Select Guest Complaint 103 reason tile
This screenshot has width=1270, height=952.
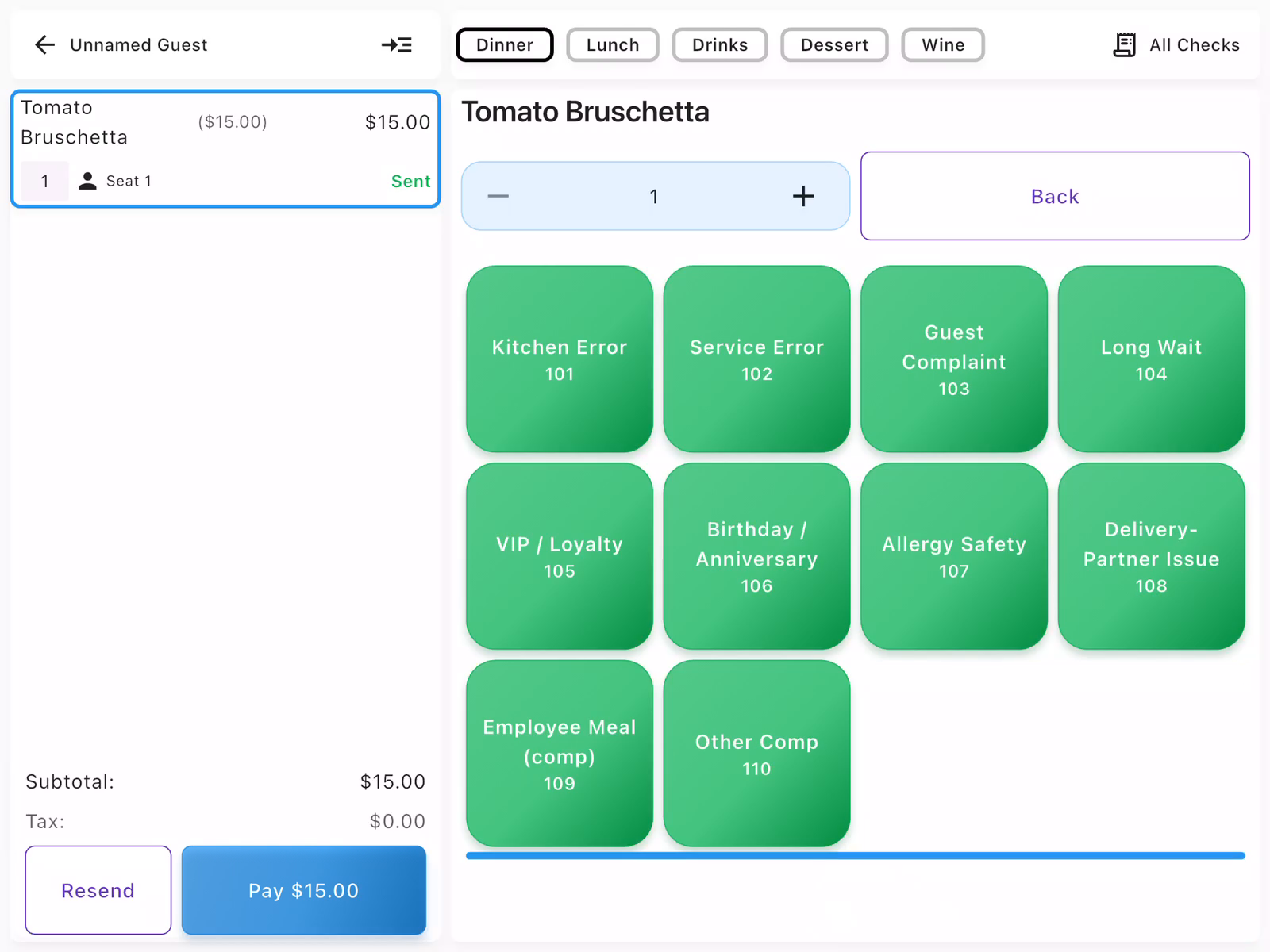[x=953, y=359]
